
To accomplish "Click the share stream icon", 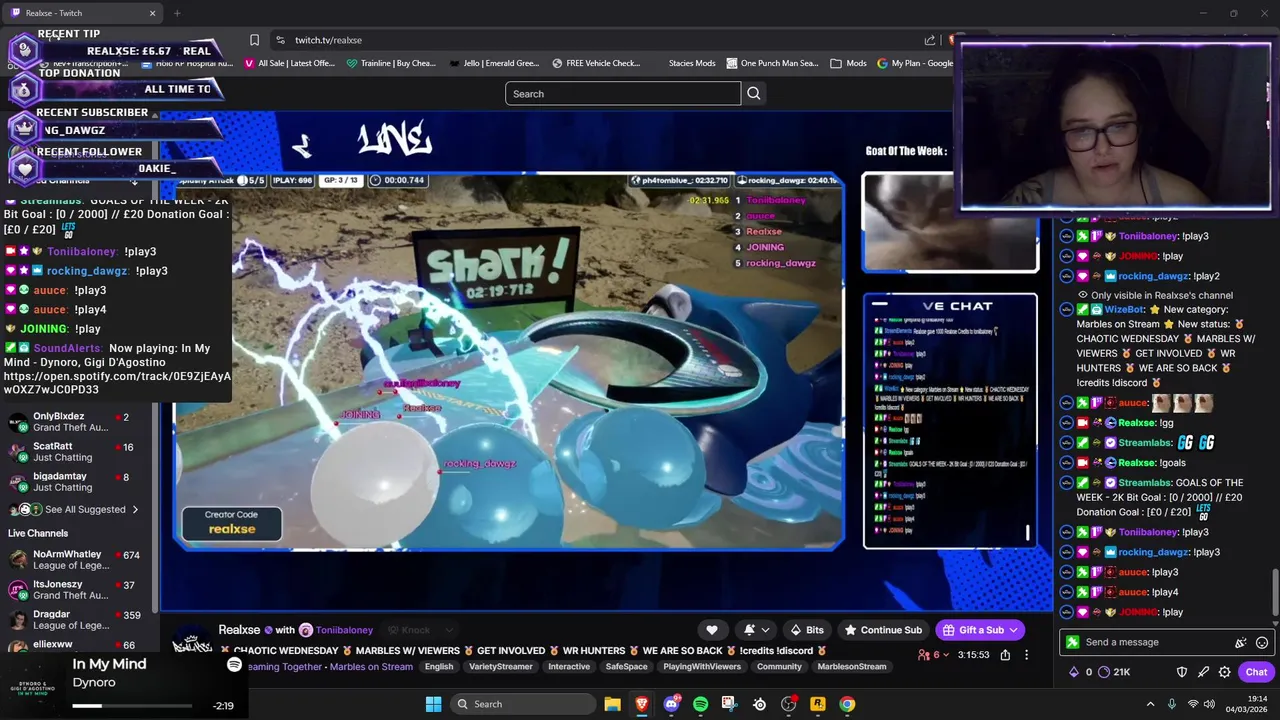I will click(1005, 655).
